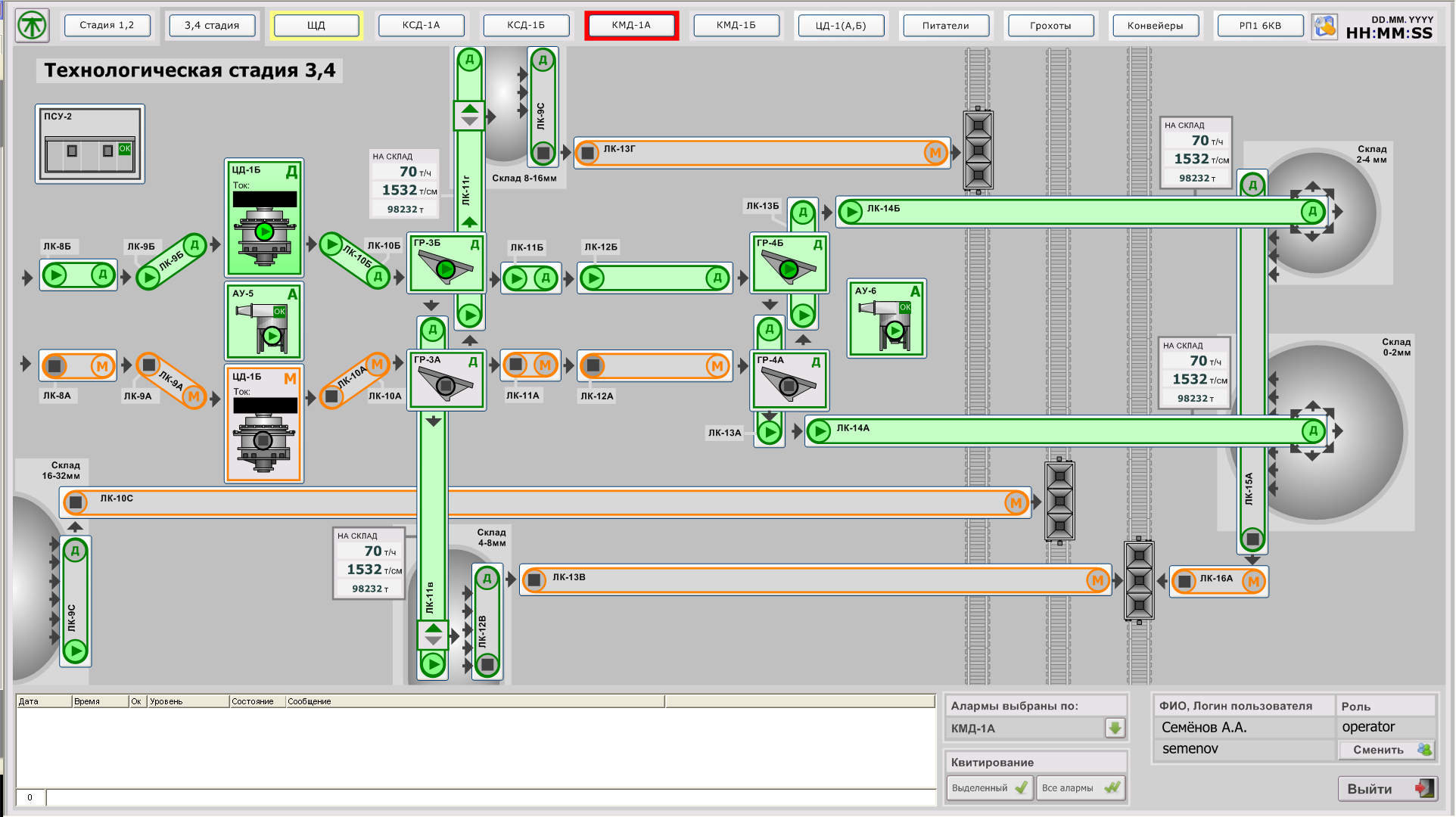
Task: Click the ЛК-14А conveyor run icon
Action: [819, 431]
